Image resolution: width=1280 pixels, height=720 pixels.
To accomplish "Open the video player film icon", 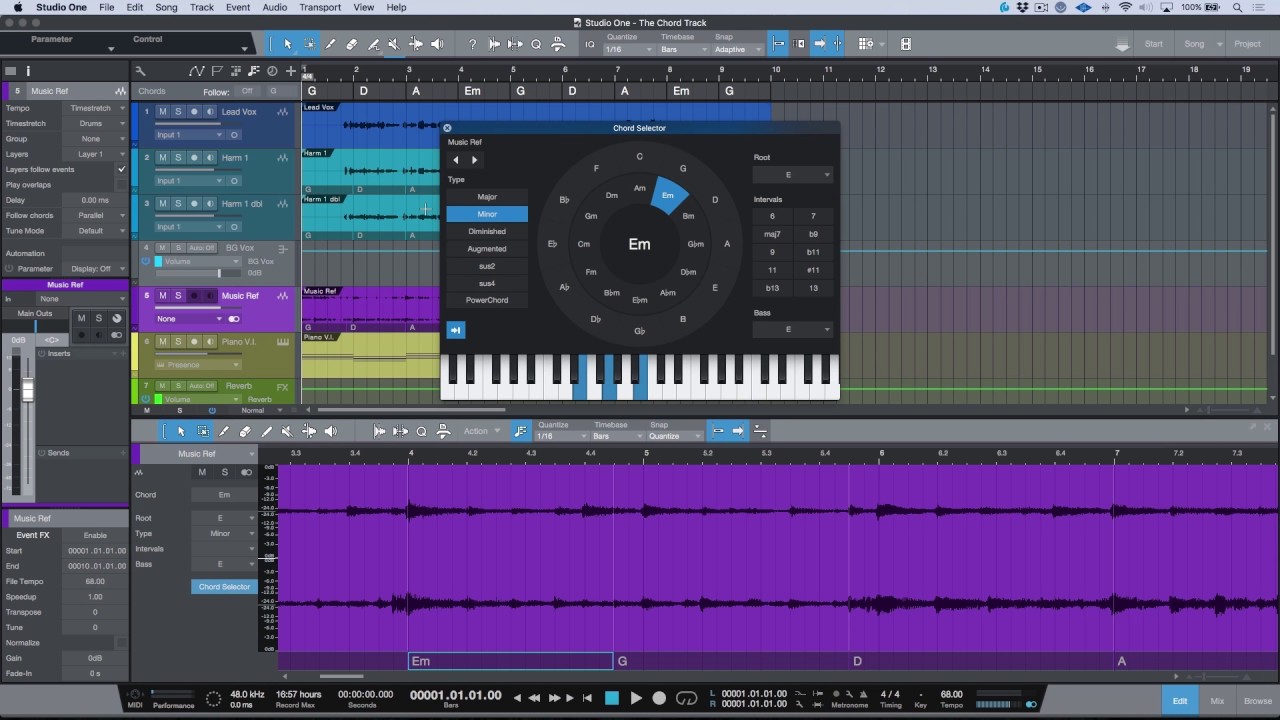I will (x=905, y=44).
